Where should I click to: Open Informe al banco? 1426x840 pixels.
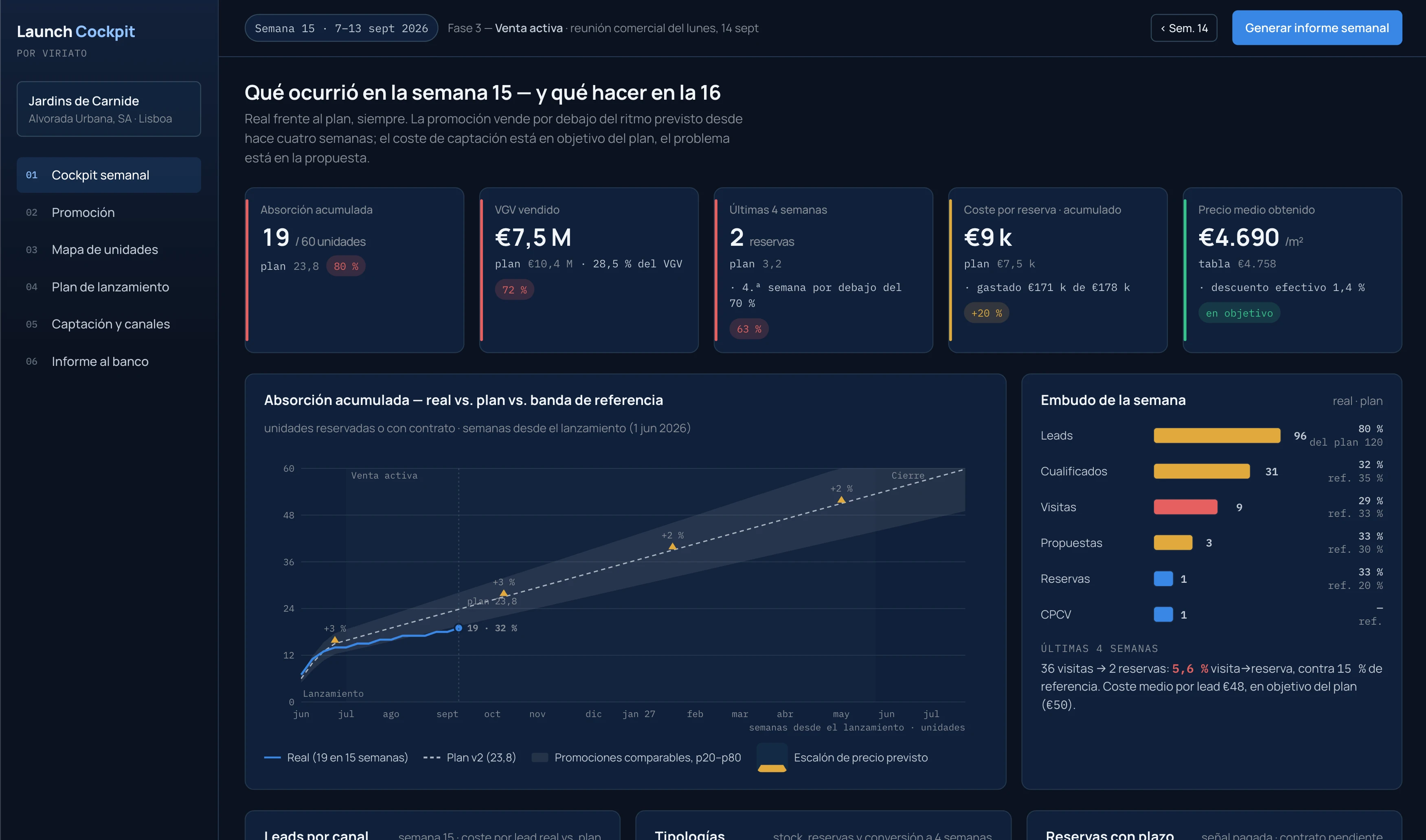(x=109, y=361)
